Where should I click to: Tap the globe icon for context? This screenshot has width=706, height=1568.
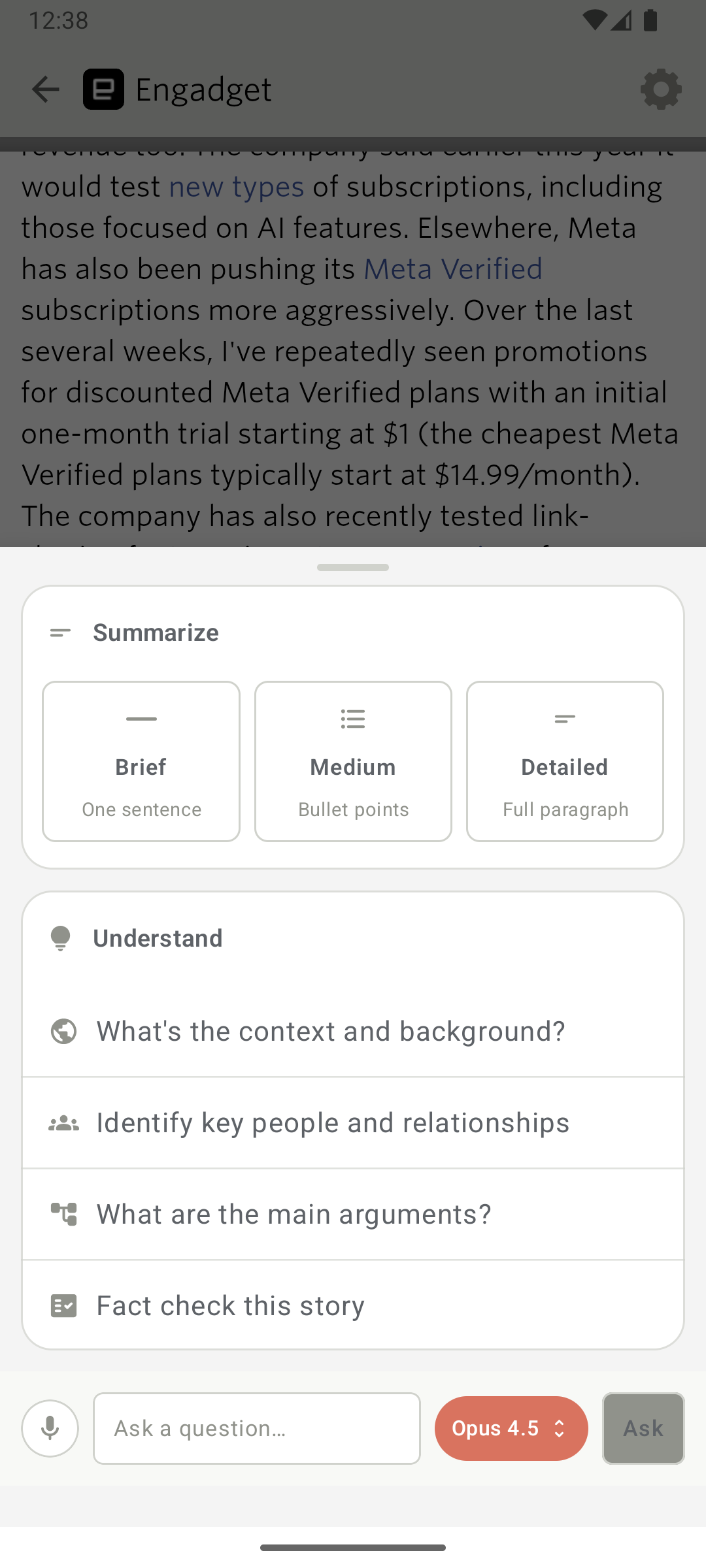63,1031
